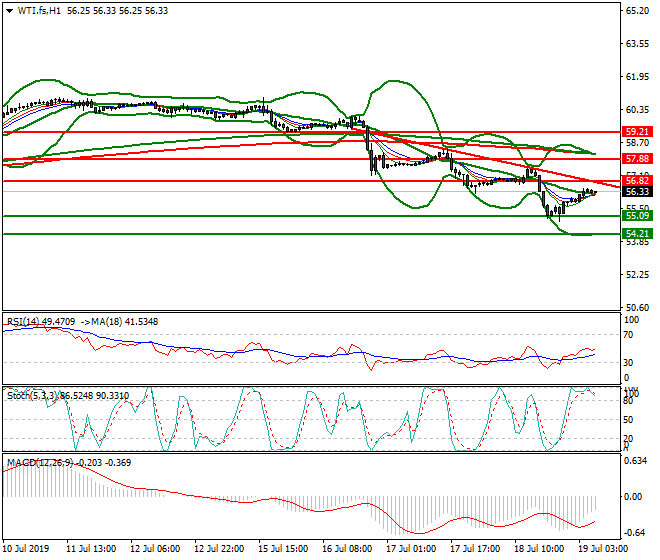660x560 pixels.
Task: Click the MACD scale value -0.64
Action: (633, 533)
